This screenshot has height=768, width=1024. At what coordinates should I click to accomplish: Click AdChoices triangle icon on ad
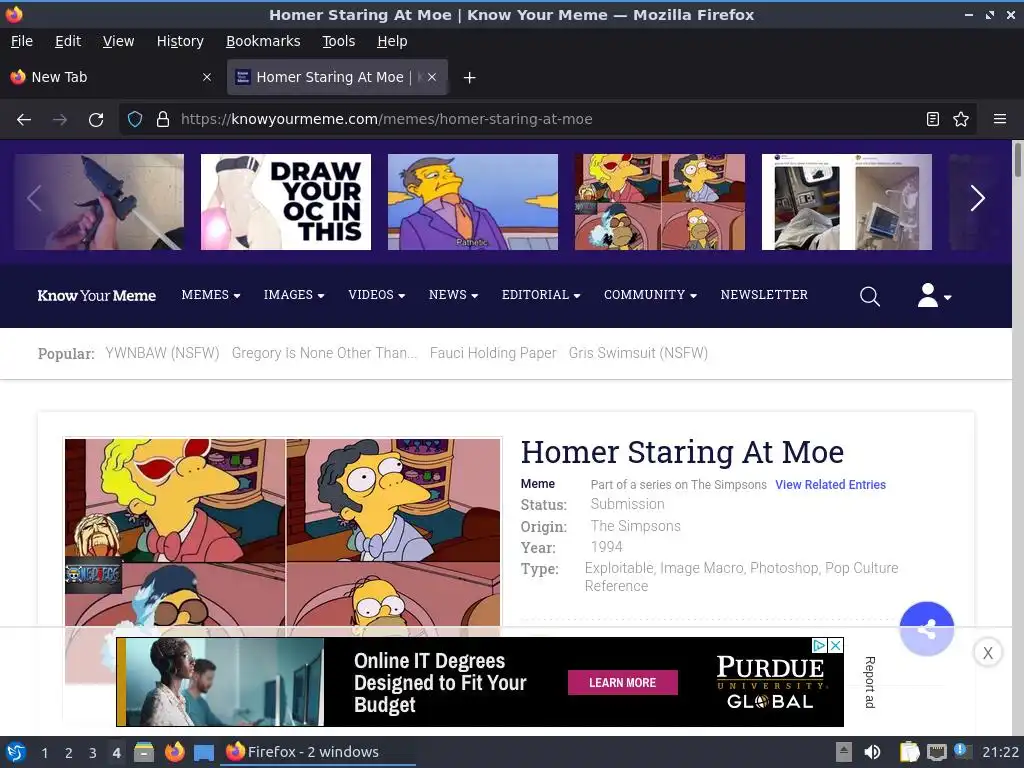(820, 645)
